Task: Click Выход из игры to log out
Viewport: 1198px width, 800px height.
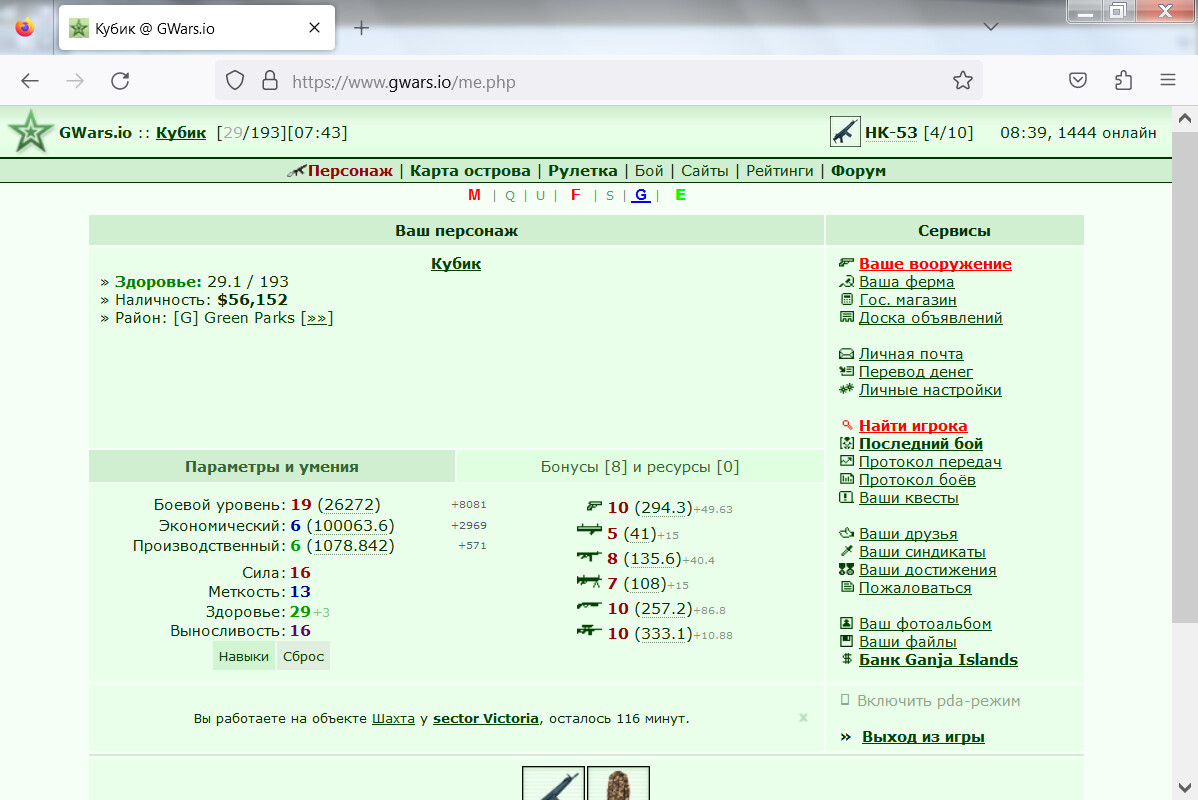Action: coord(923,737)
